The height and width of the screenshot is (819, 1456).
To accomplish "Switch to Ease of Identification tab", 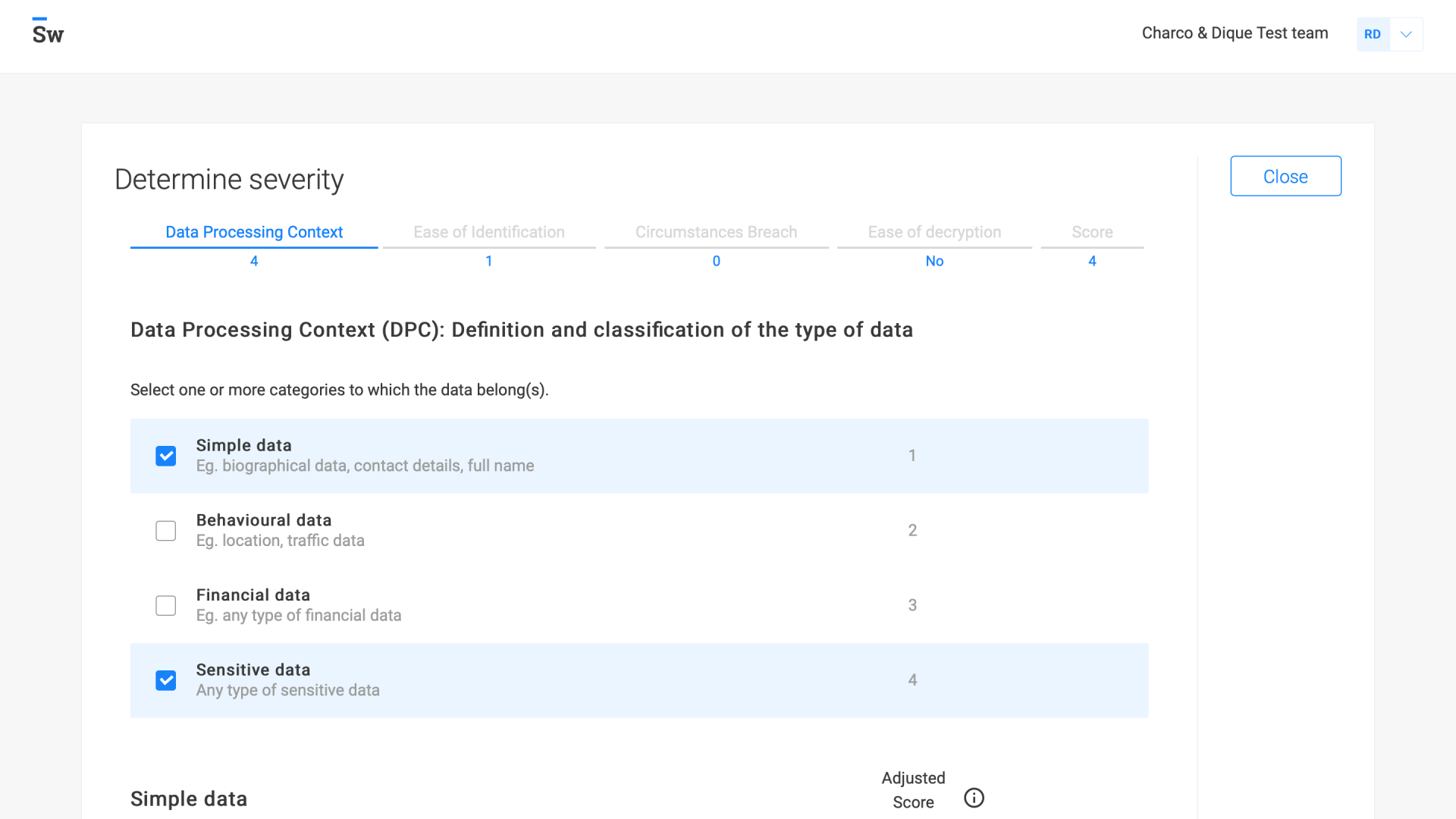I will pos(488,232).
